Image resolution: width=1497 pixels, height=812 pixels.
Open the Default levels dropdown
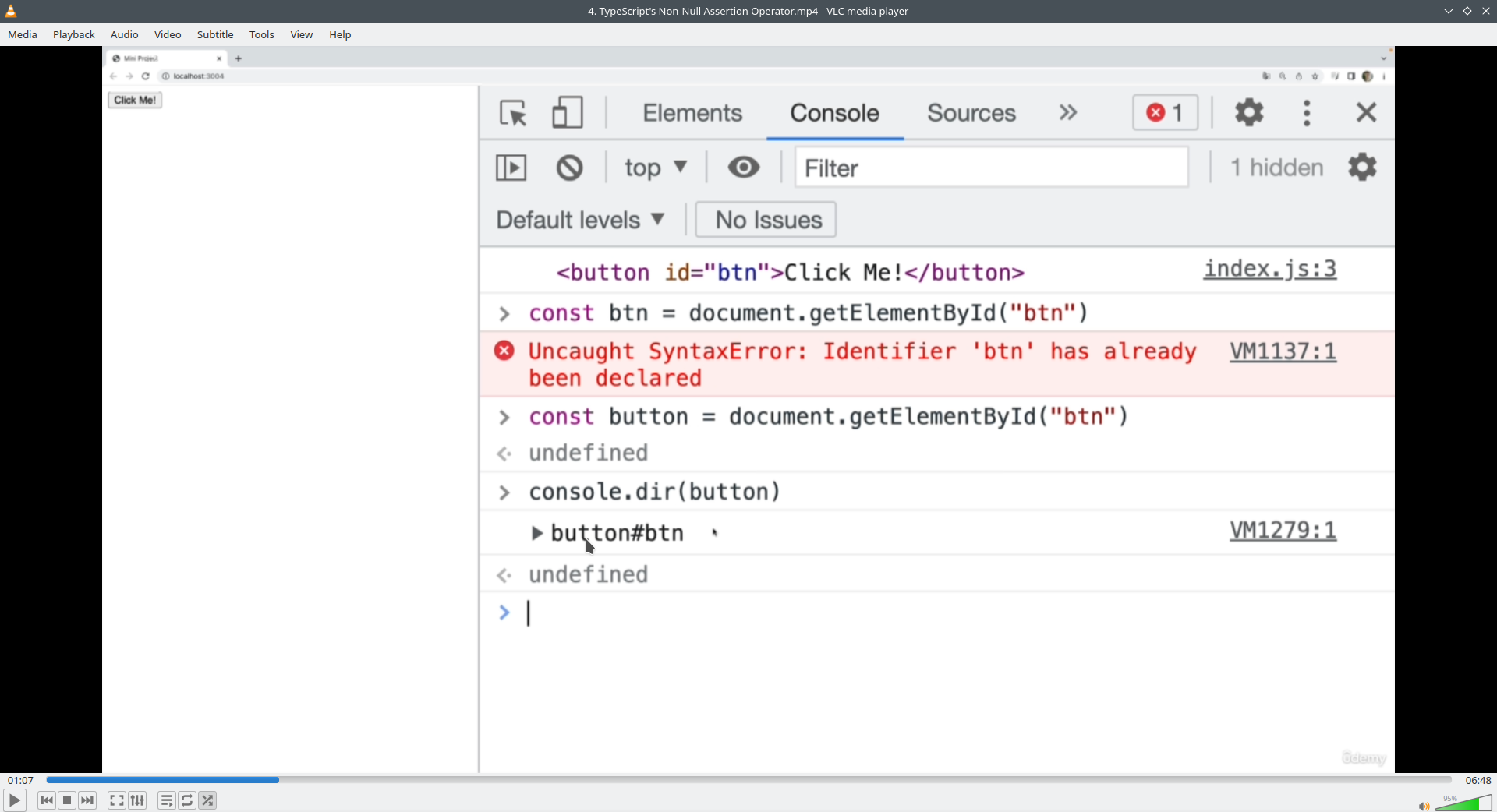[x=580, y=220]
